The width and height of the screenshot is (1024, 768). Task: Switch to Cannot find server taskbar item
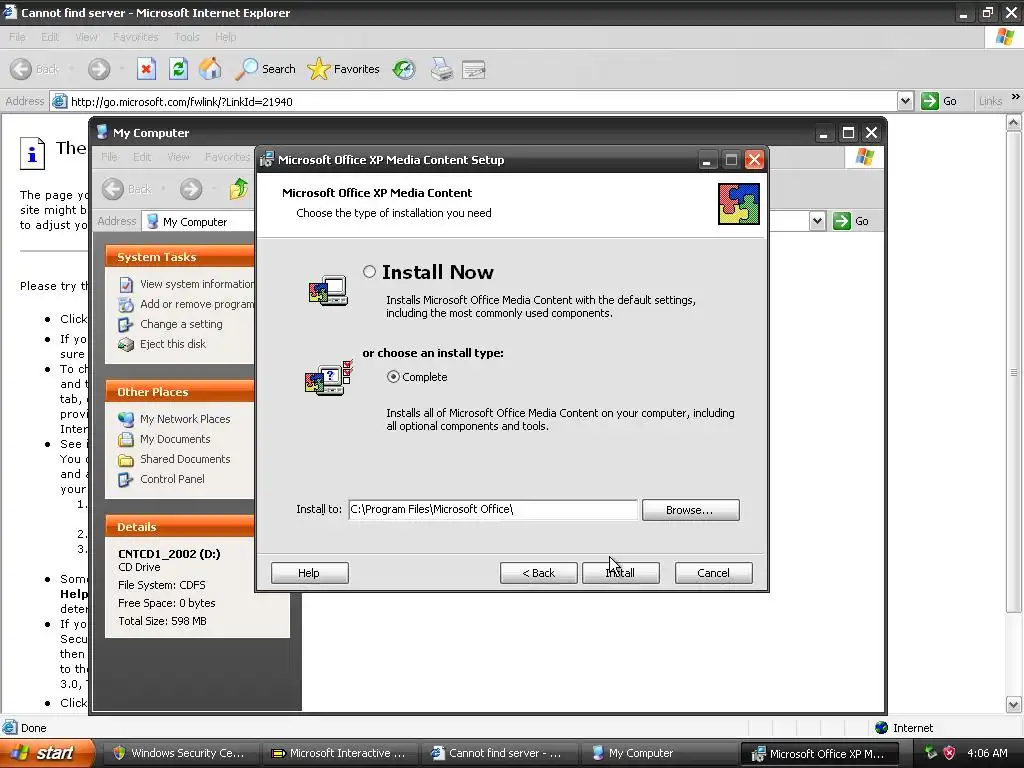click(x=498, y=753)
